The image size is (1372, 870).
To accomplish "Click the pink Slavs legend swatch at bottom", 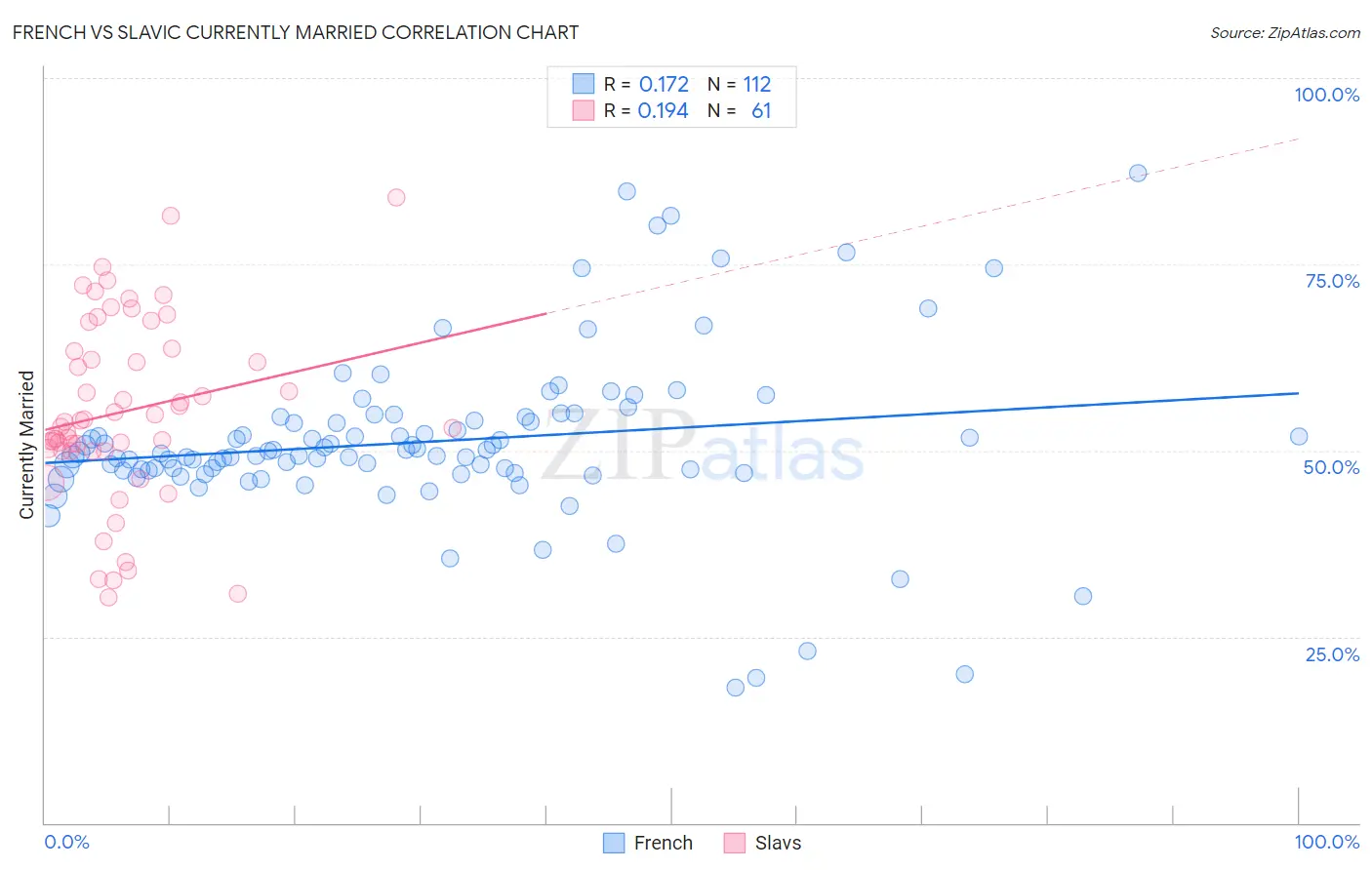I will click(735, 843).
